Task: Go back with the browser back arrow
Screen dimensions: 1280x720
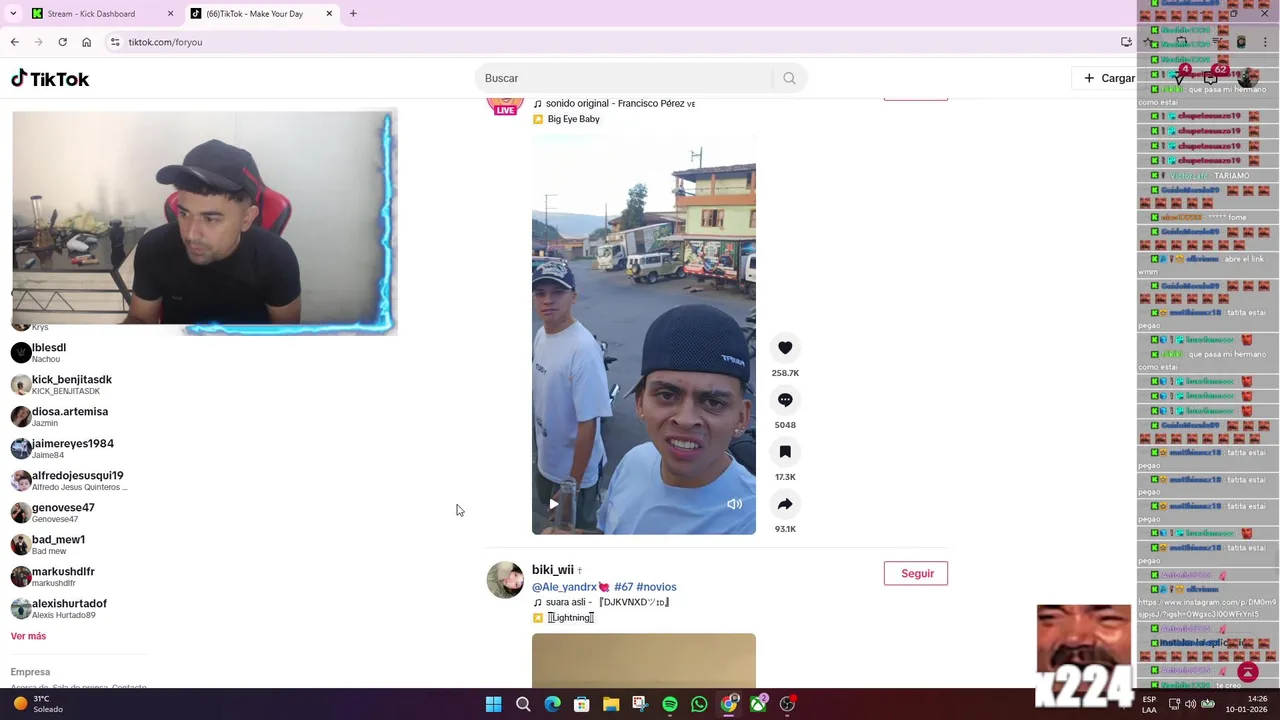Action: 14,42
